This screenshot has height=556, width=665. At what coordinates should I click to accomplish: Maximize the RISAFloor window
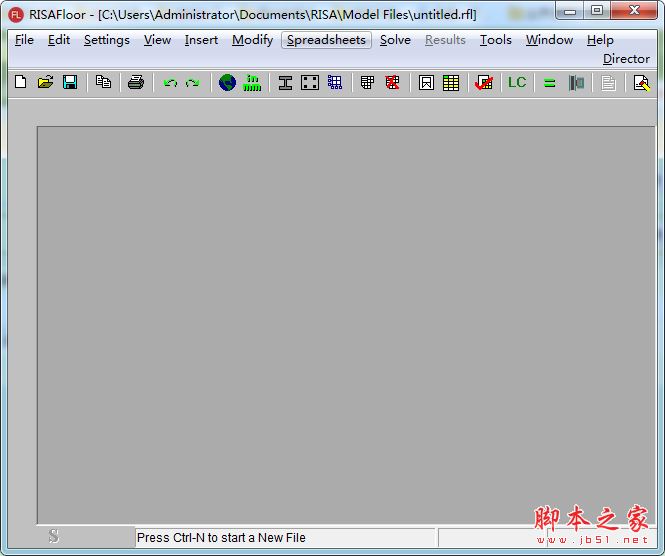click(597, 11)
